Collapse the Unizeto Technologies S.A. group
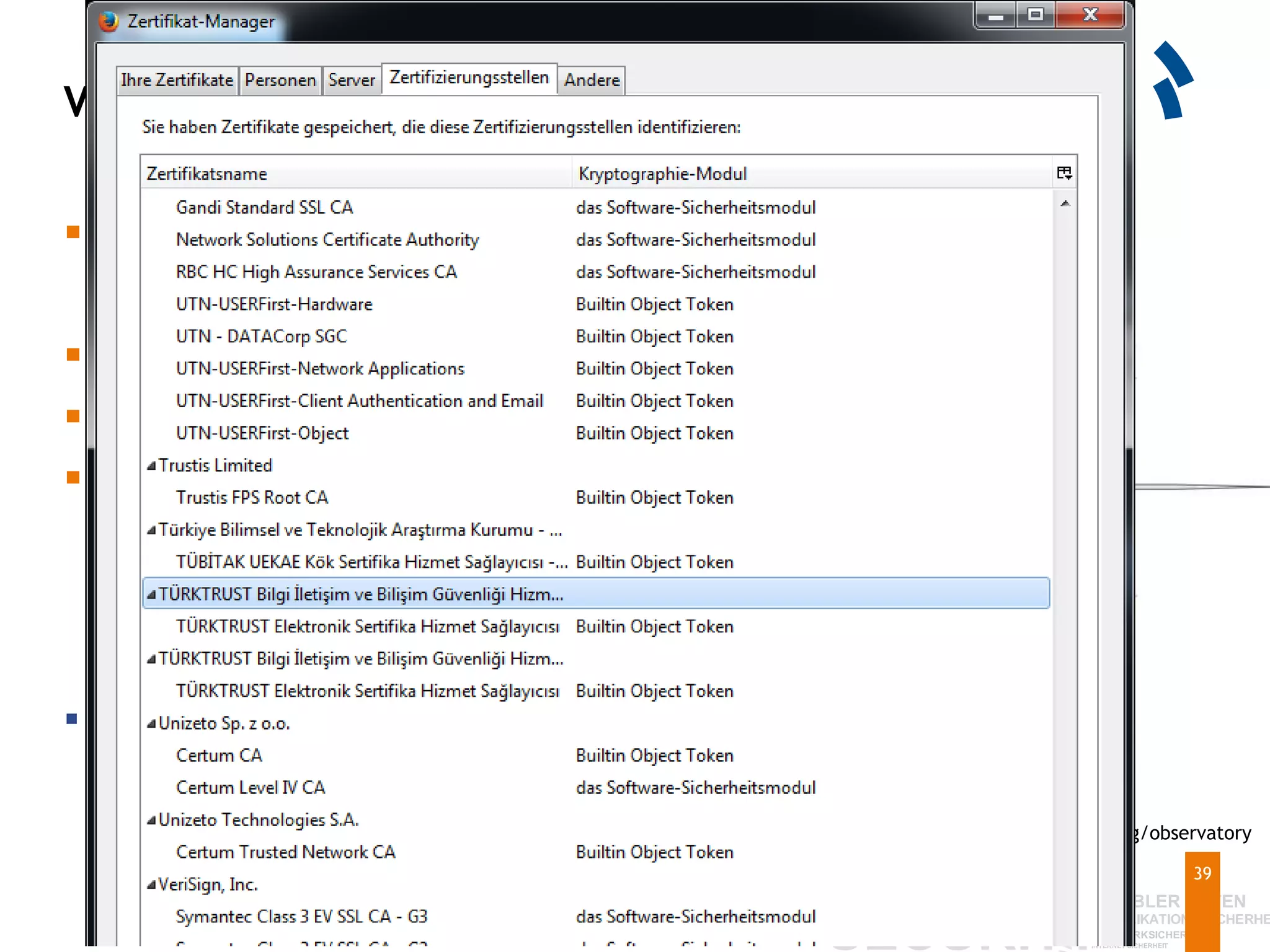1270x952 pixels. 151,821
